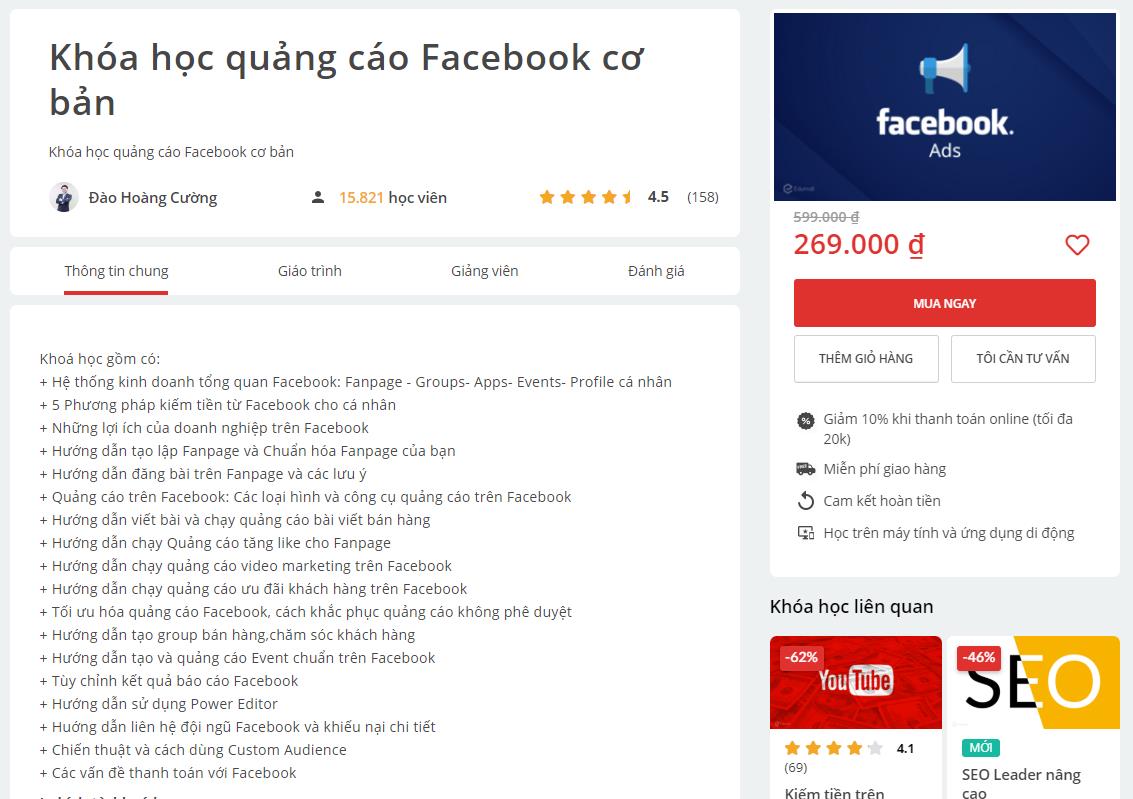The image size is (1133, 799).
Task: Open the Giảng viên tab
Action: point(484,271)
